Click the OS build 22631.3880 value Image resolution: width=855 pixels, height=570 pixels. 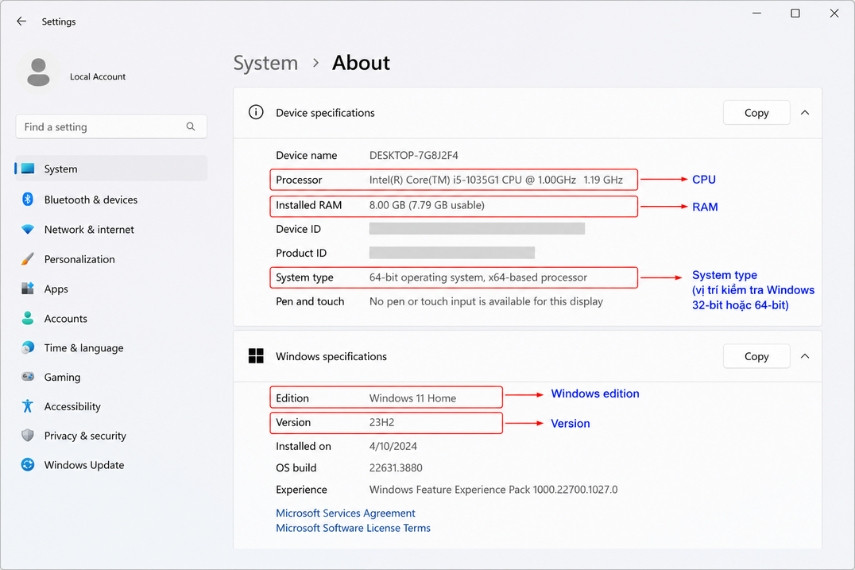click(395, 467)
